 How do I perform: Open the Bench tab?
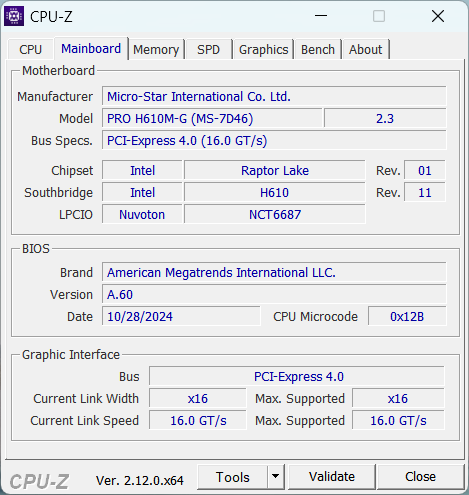point(318,49)
